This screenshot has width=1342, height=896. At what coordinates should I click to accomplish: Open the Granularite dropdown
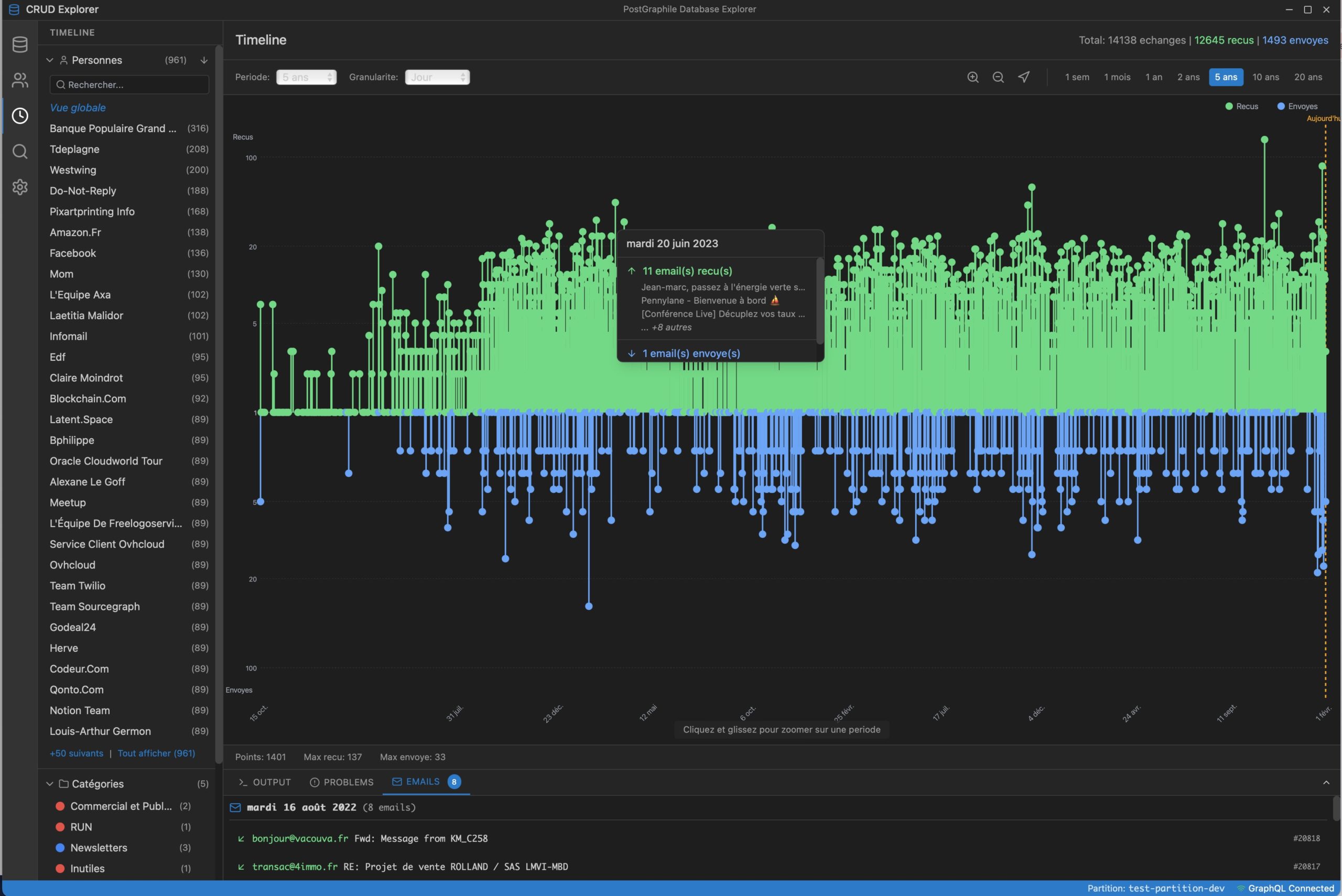pos(437,77)
